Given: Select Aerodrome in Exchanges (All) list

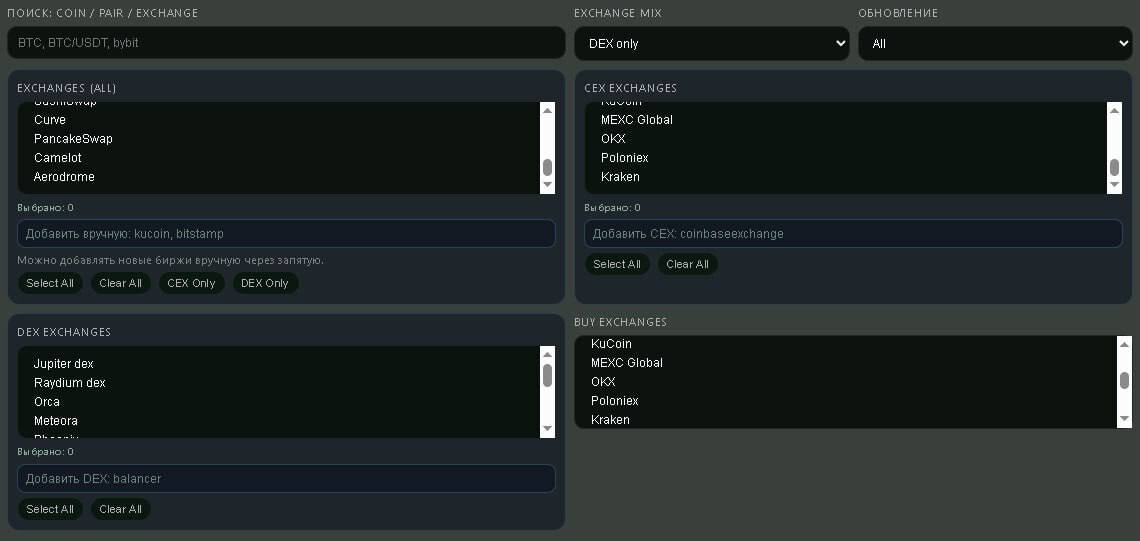Looking at the screenshot, I should (x=279, y=177).
